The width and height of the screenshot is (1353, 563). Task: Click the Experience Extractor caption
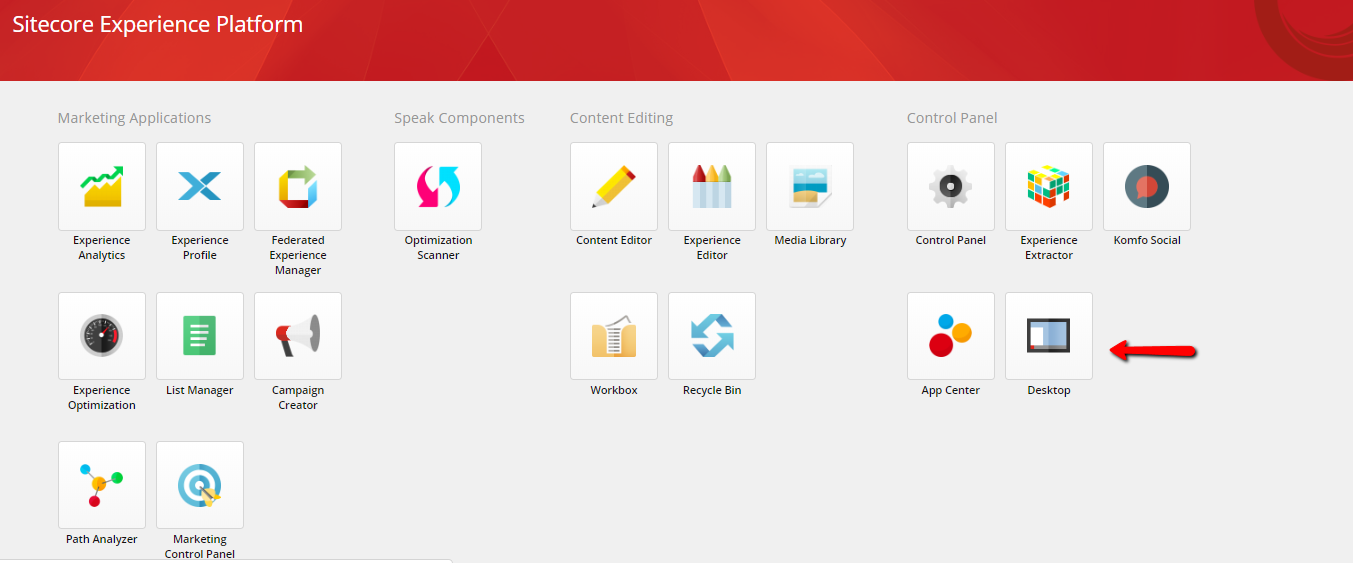pos(1049,247)
